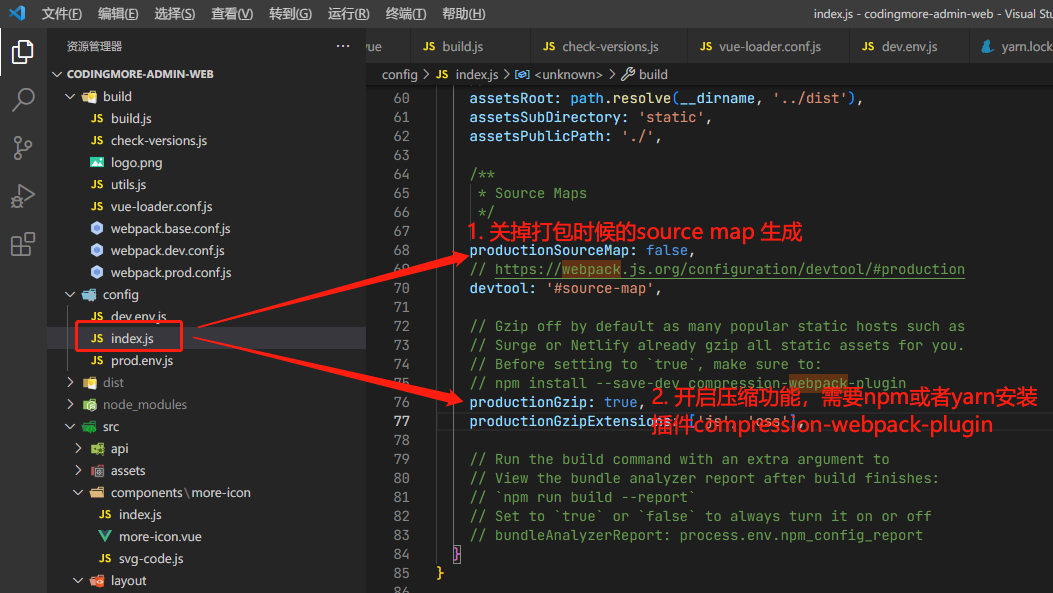Open the 终端(T) menu

coord(406,13)
